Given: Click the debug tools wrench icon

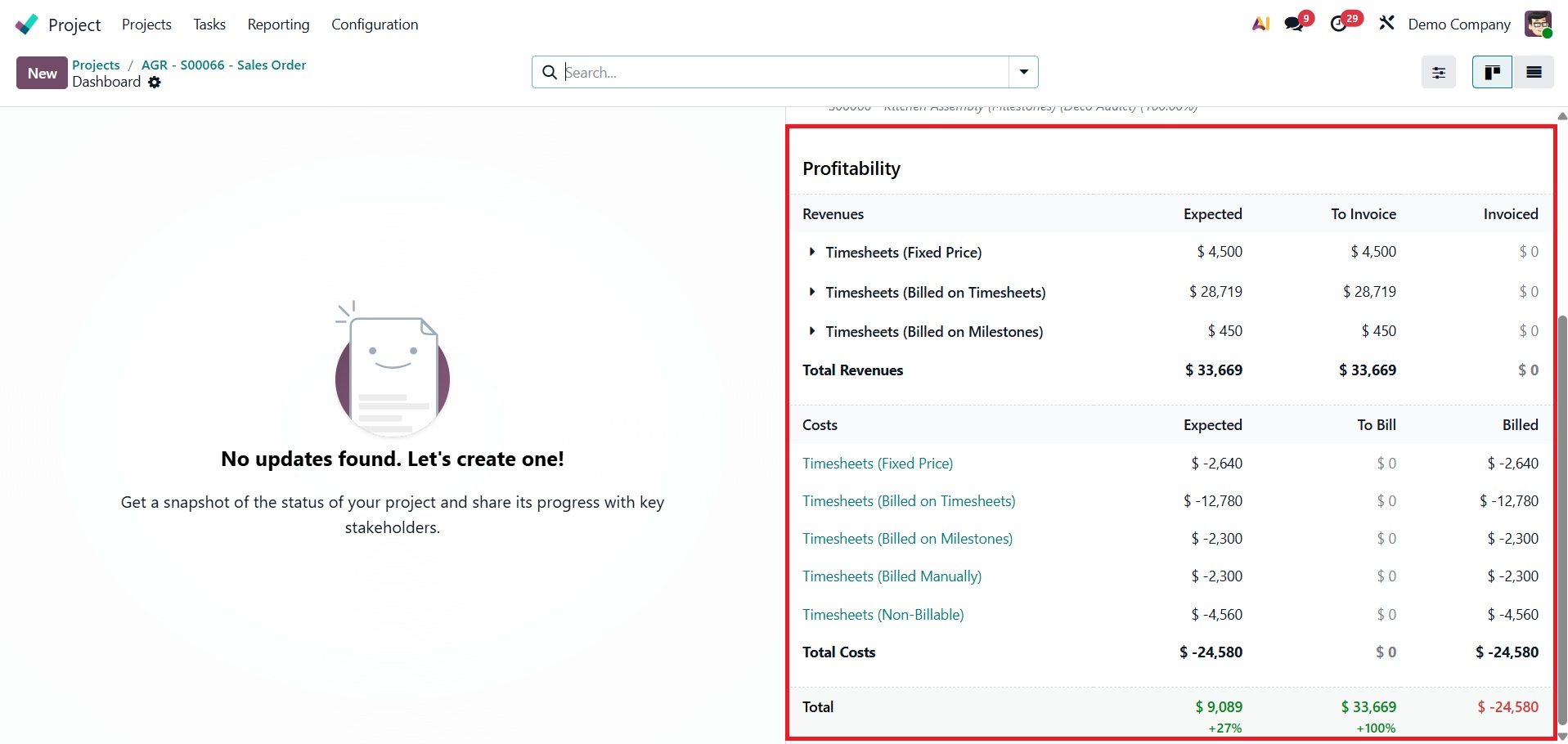Looking at the screenshot, I should click(1386, 24).
